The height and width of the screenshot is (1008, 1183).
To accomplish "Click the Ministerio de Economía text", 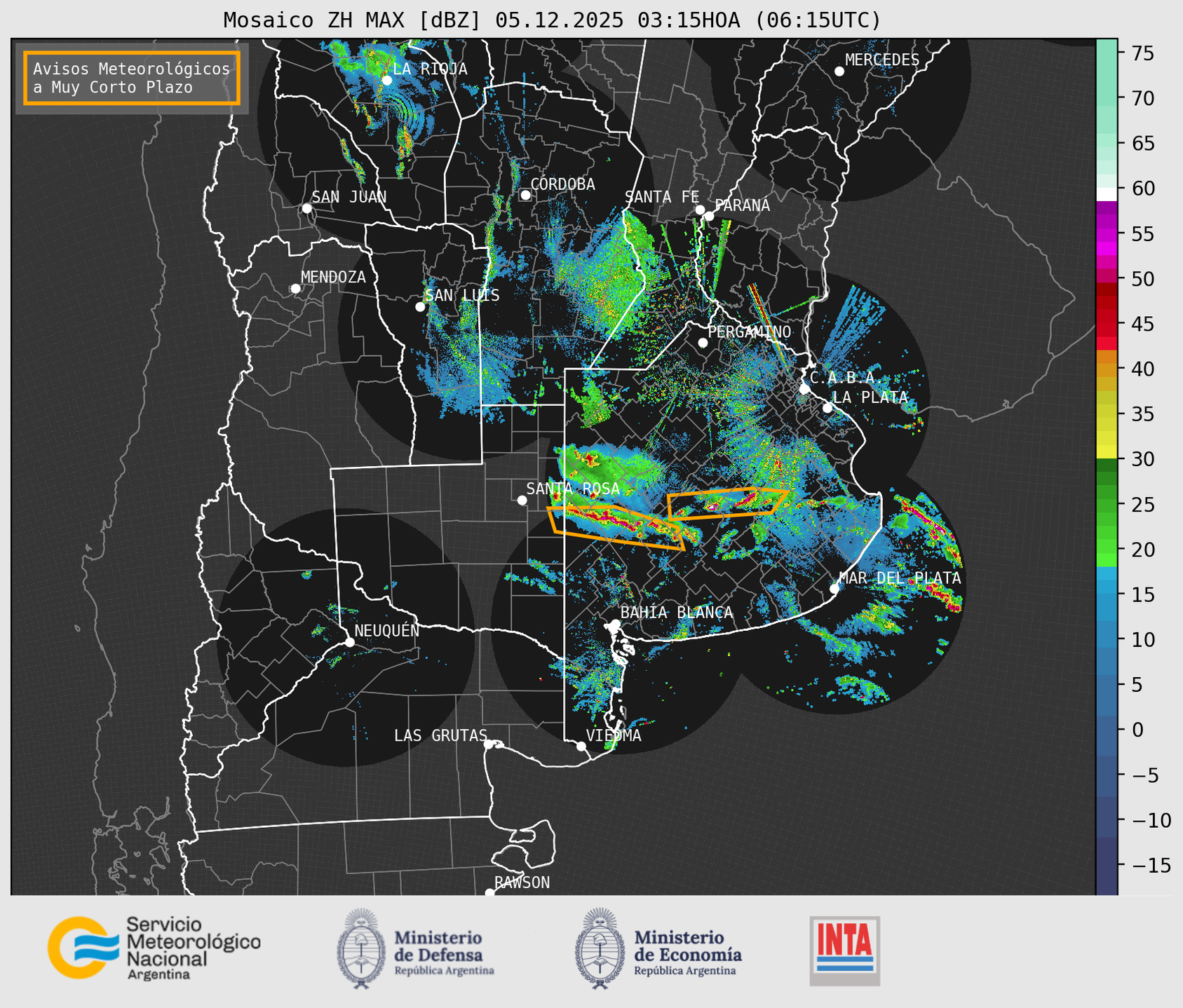I will [x=688, y=953].
